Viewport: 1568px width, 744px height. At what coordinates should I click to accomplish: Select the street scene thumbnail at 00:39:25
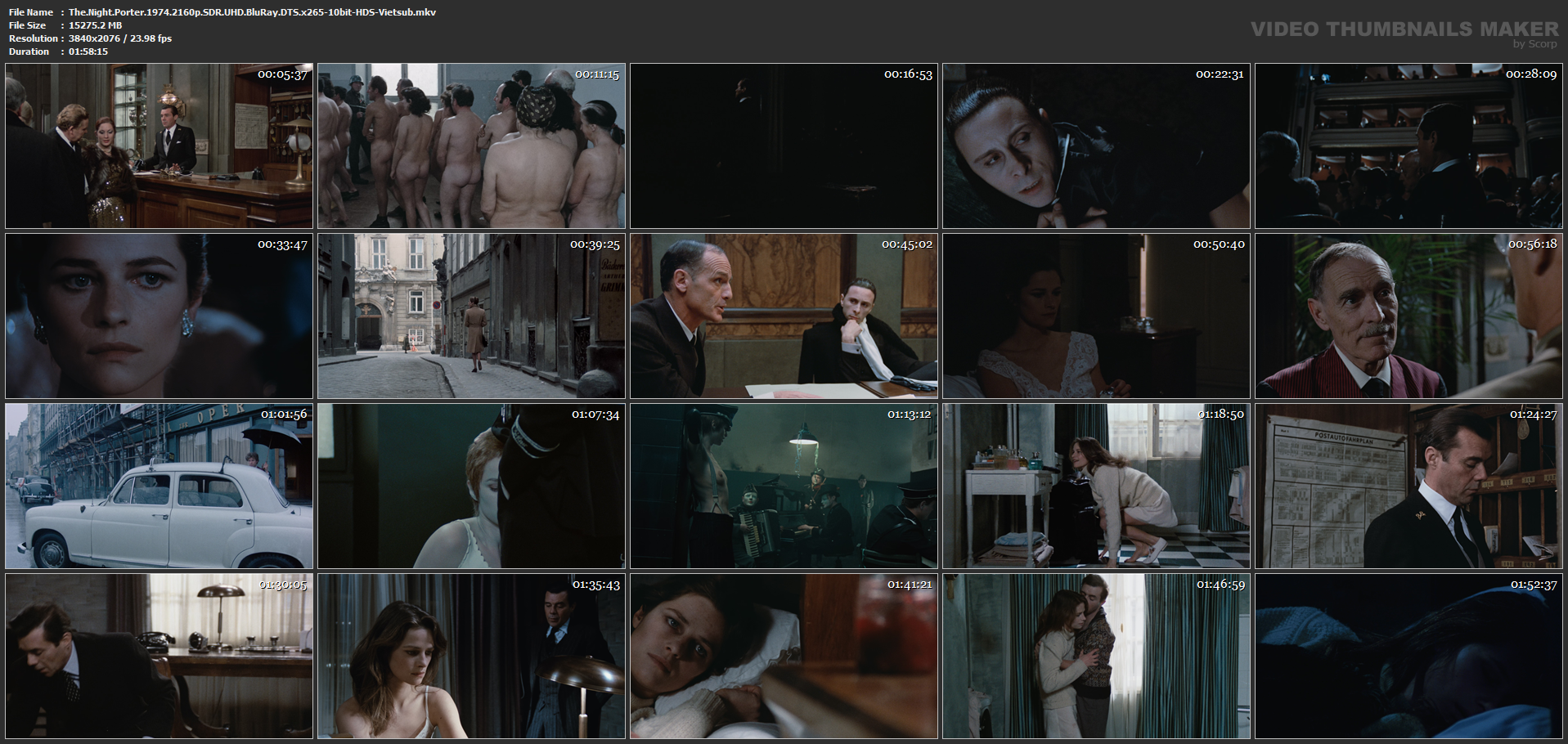click(x=471, y=316)
